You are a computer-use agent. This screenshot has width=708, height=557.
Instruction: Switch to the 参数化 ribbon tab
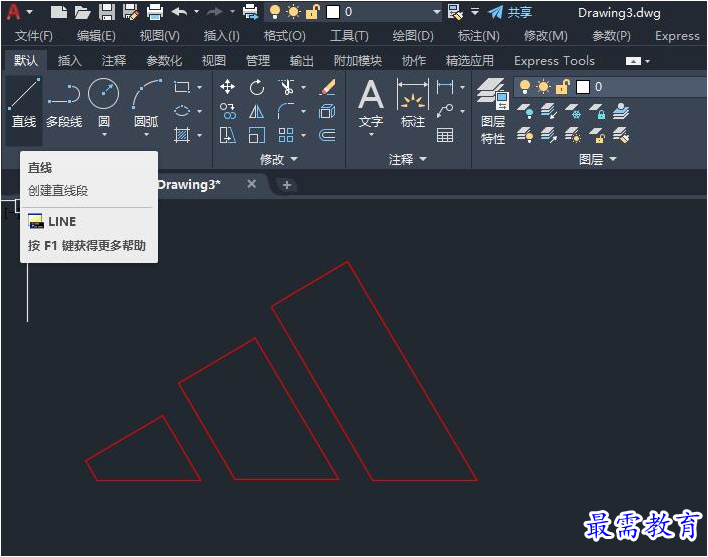(x=164, y=60)
